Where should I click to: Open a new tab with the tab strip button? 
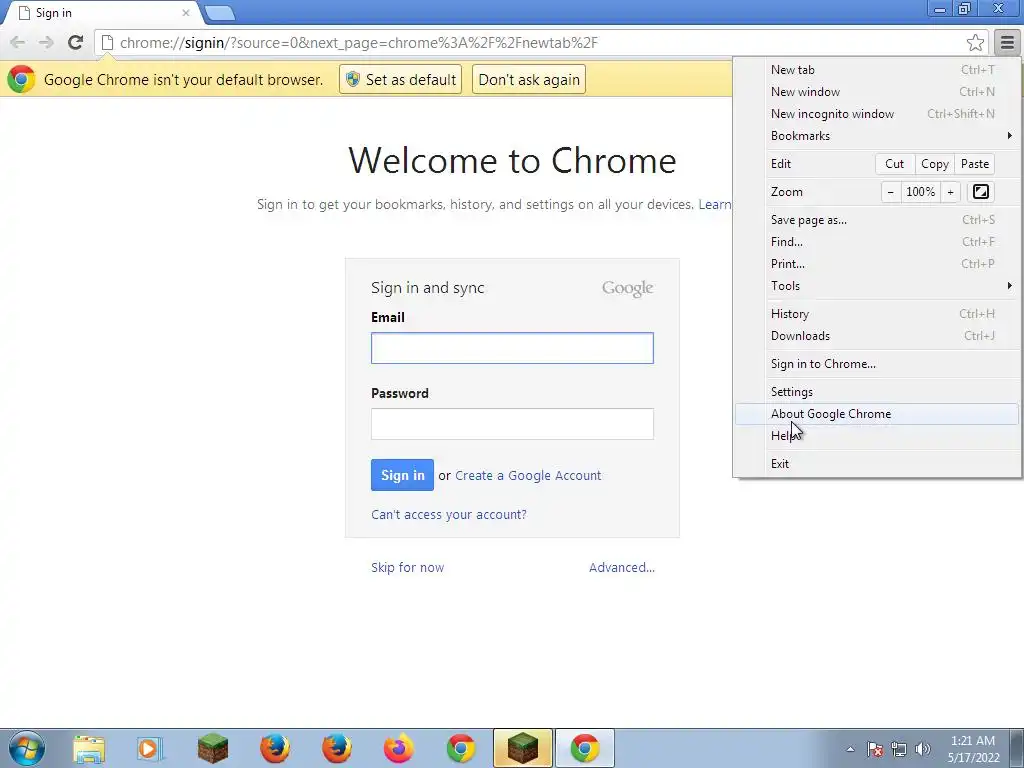coord(219,13)
